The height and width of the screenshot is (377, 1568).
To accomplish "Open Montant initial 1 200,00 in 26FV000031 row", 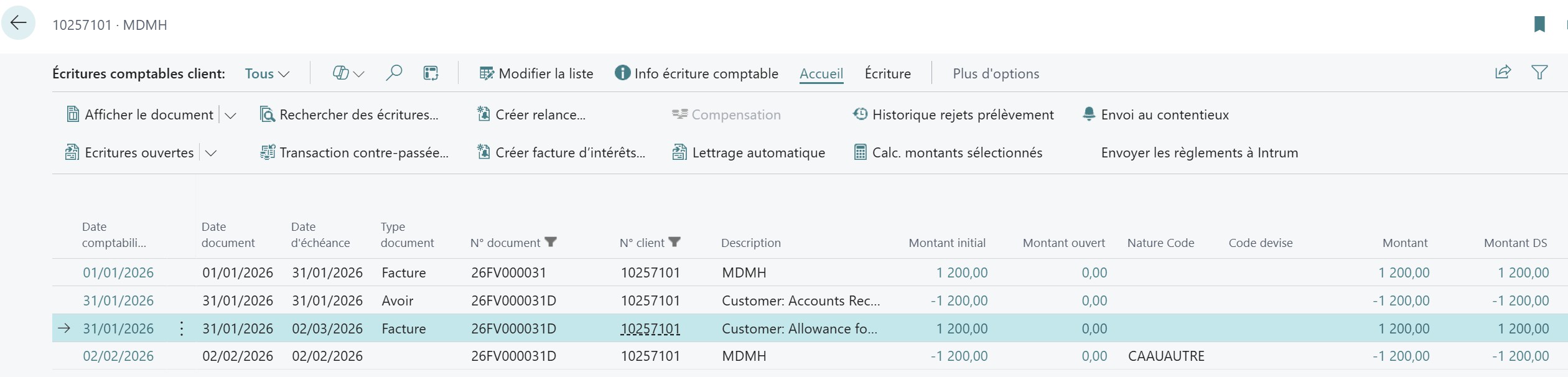I will pyautogui.click(x=962, y=272).
